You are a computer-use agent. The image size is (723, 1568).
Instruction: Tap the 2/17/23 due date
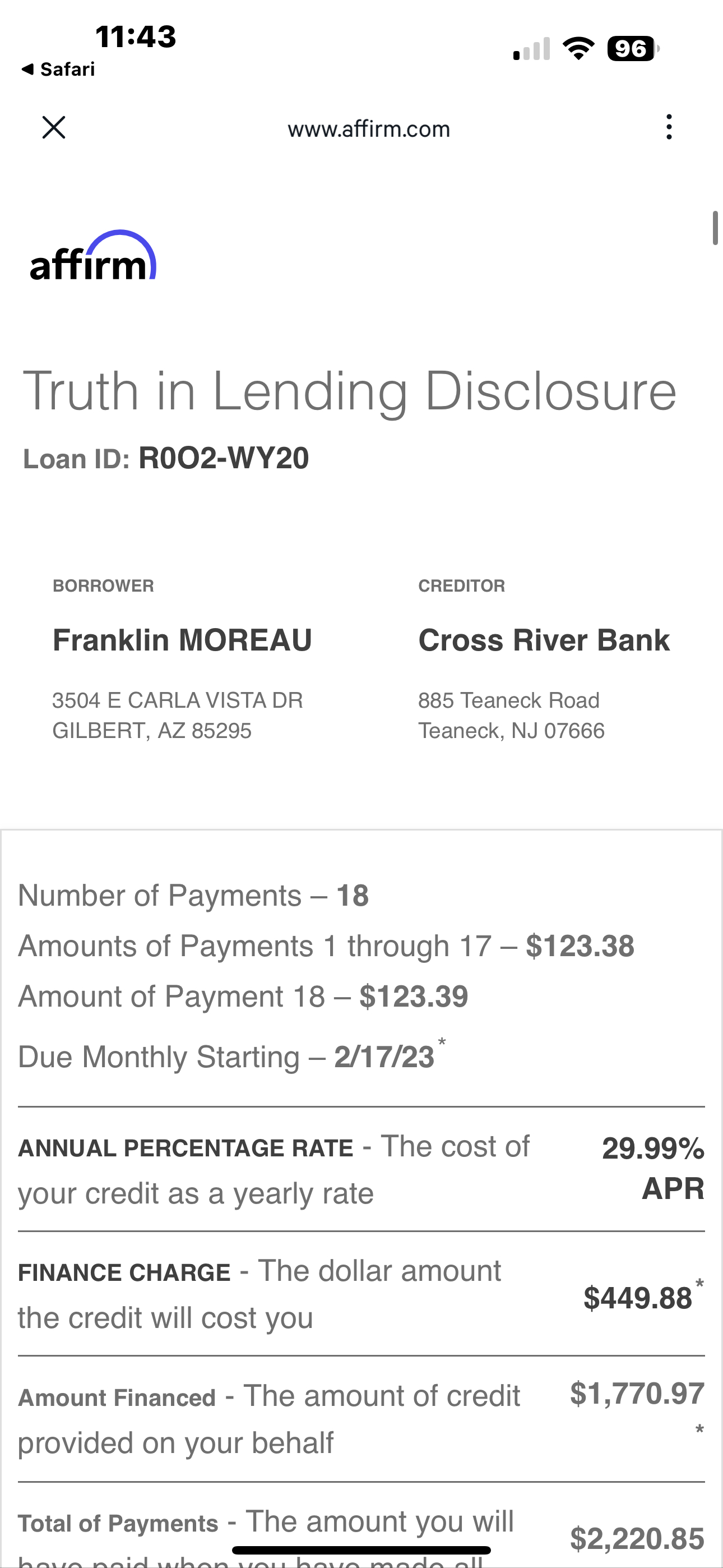(384, 1057)
